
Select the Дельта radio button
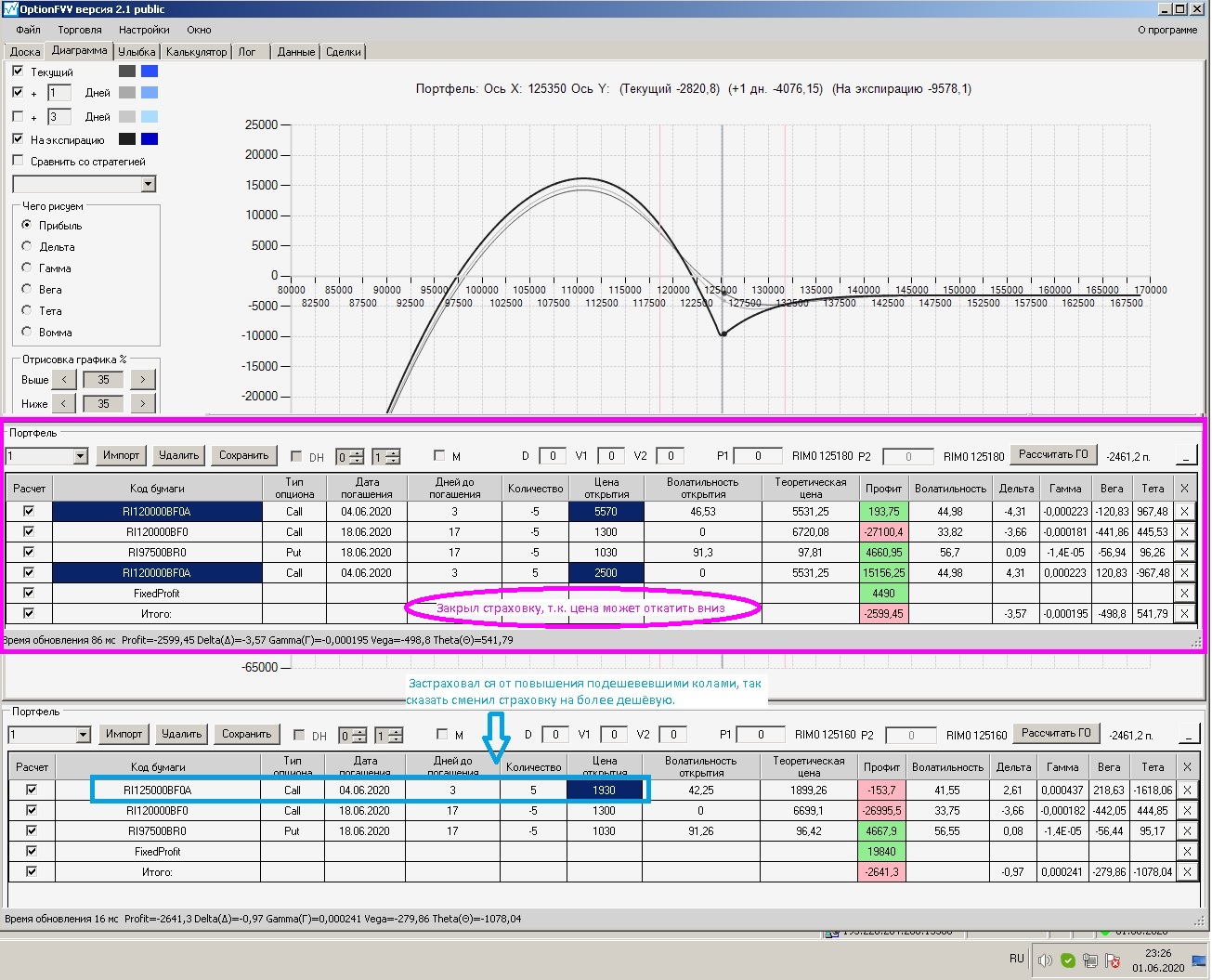tap(27, 246)
